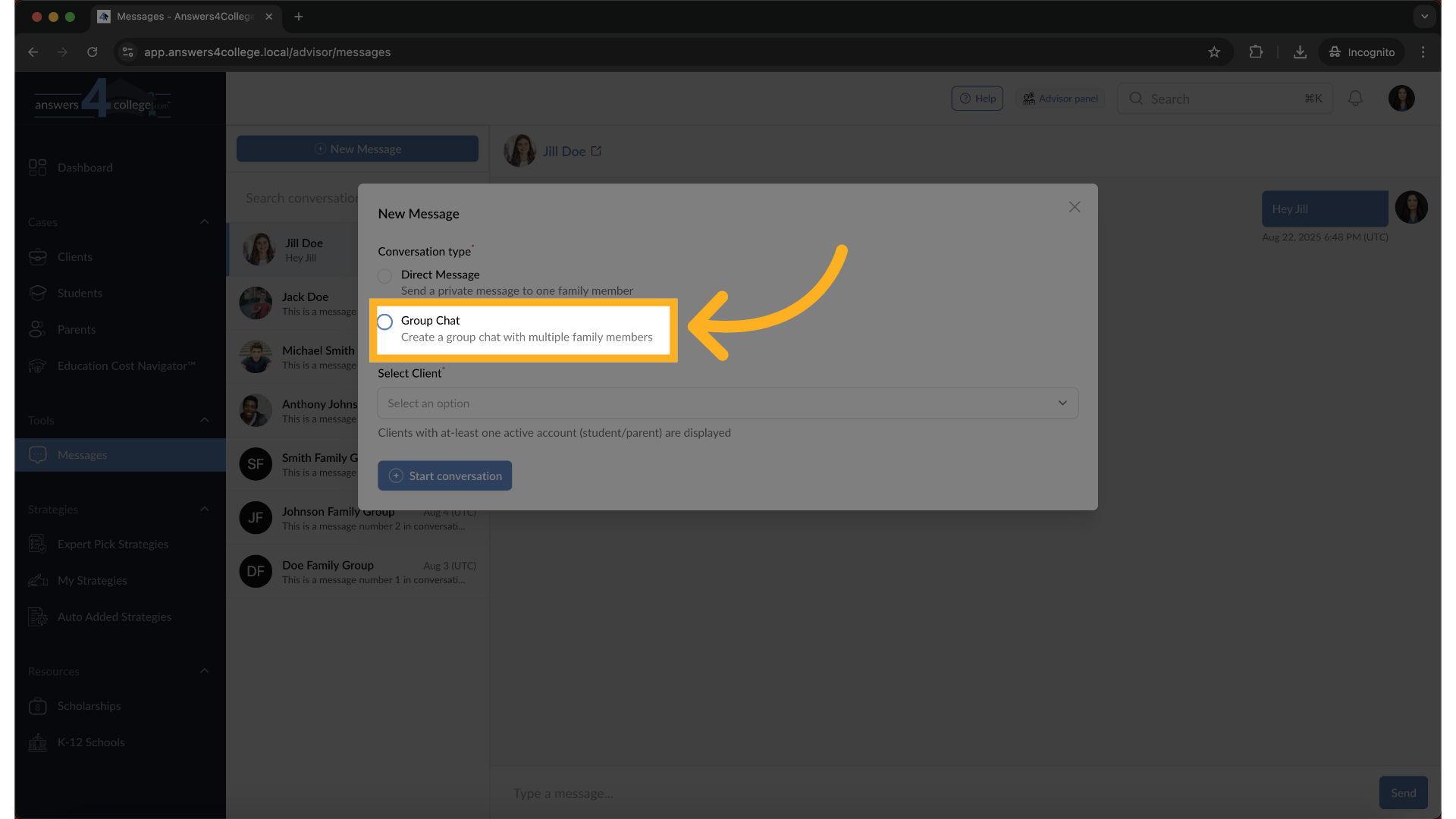The width and height of the screenshot is (1456, 819).
Task: Collapse the Strategies section chevron
Action: 204,510
